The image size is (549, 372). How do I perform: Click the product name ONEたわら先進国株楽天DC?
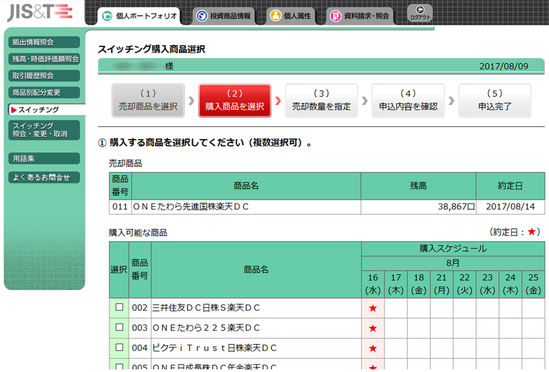tap(191, 207)
